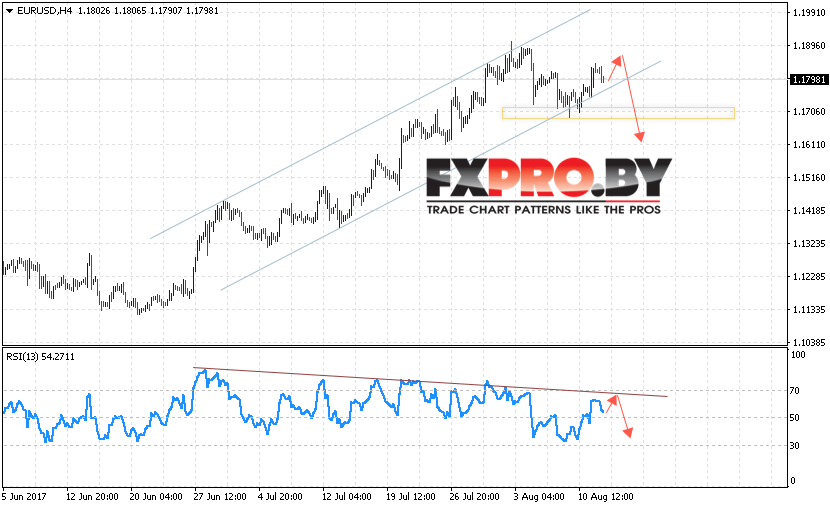Viewport: 830px width, 508px height.
Task: Select the EURUSD,H4 symbol title
Action: [x=44, y=11]
